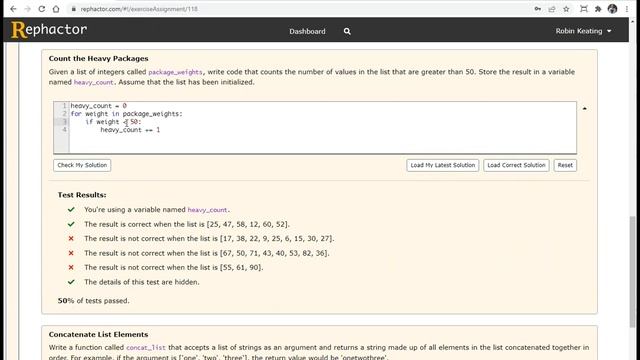Screen dimensions: 640x360
Task: Reset the code editor
Action: pyautogui.click(x=565, y=165)
